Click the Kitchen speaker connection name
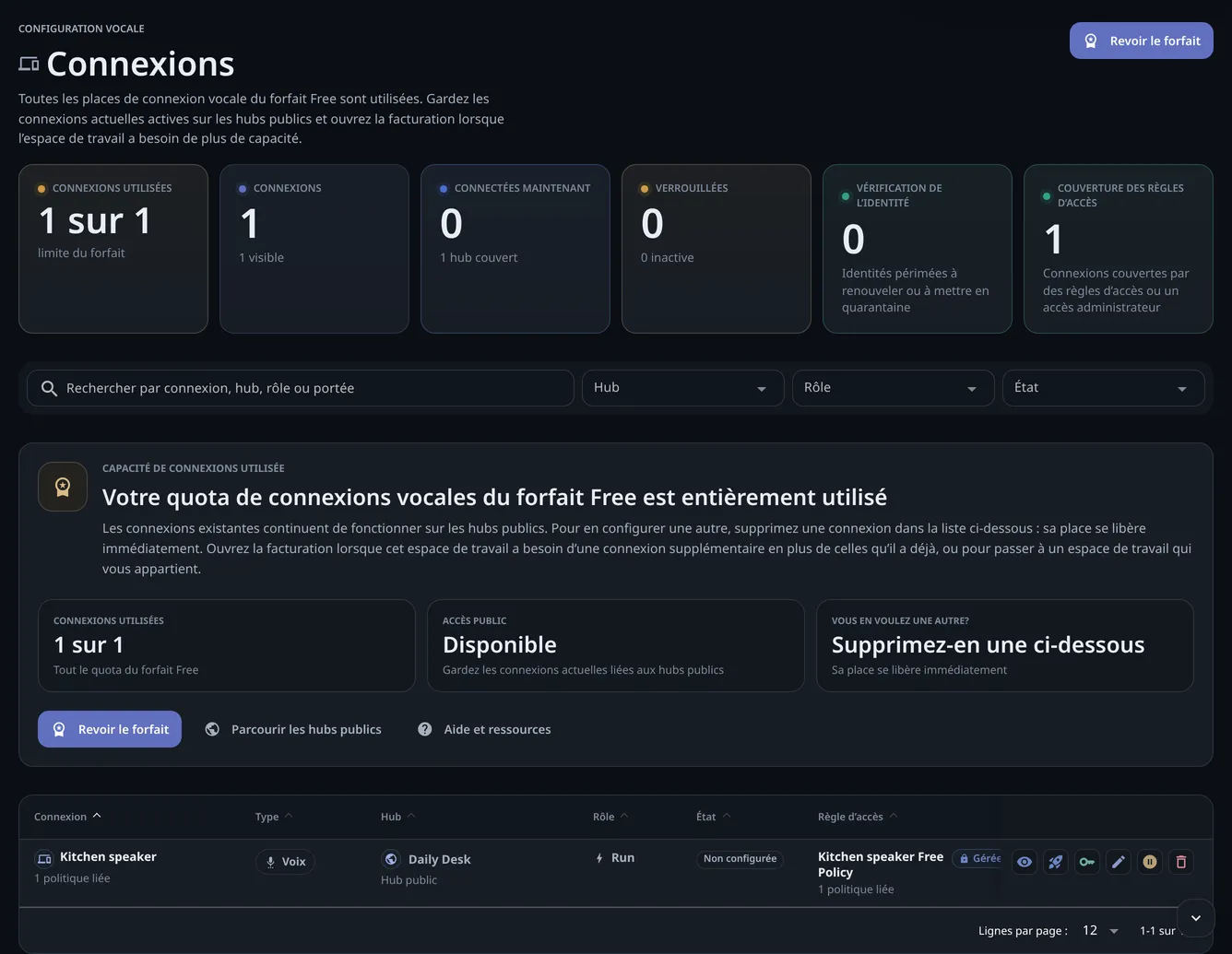The width and height of the screenshot is (1232, 954). pos(108,856)
